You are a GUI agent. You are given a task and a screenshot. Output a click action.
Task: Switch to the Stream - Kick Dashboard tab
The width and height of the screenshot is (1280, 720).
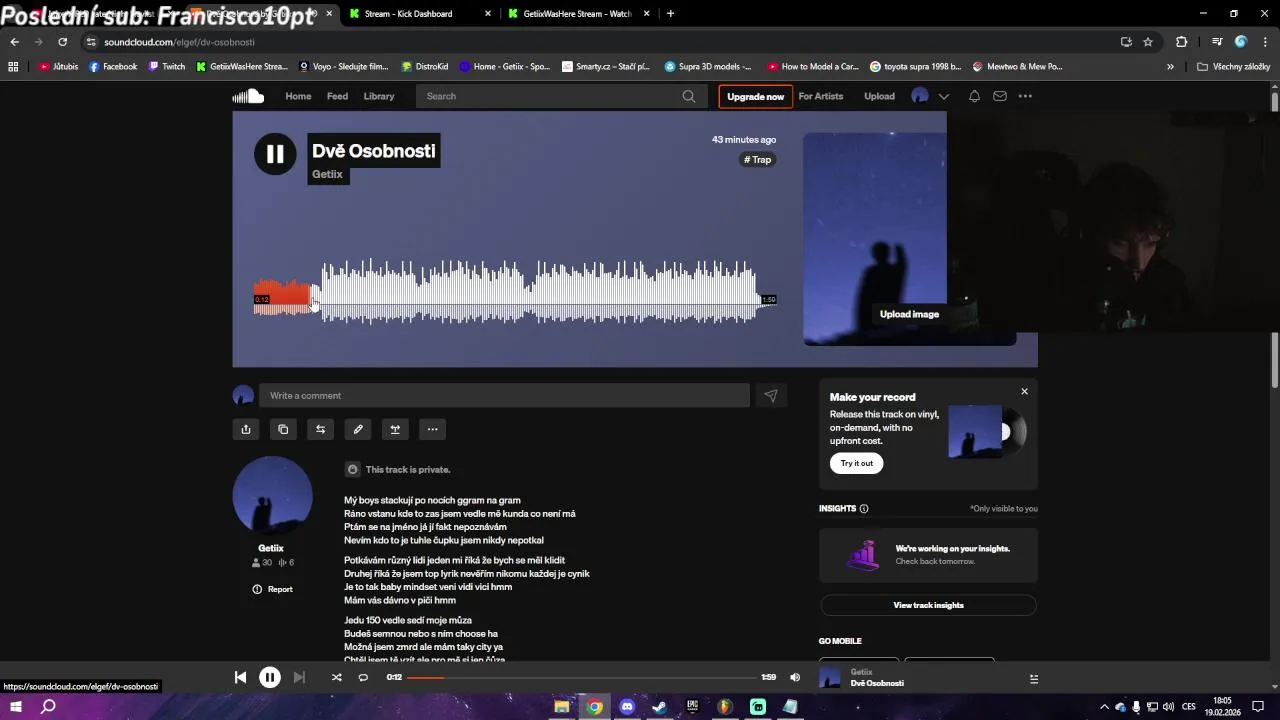coord(408,14)
